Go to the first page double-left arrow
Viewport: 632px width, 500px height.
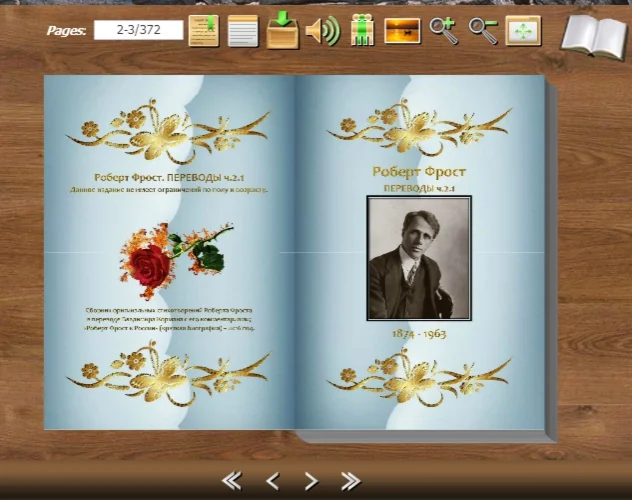232,481
